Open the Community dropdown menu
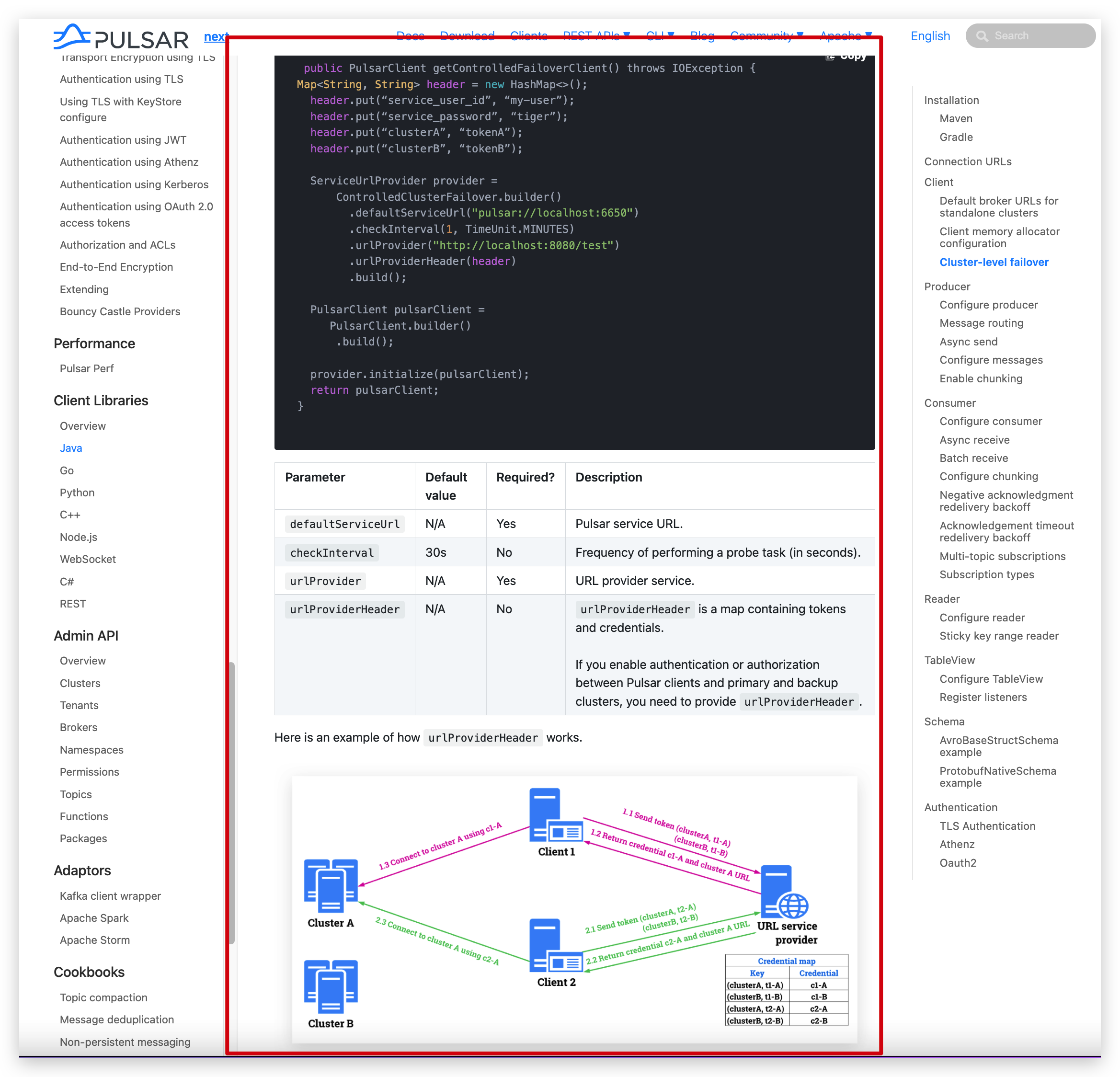The image size is (1120, 1077). point(766,36)
